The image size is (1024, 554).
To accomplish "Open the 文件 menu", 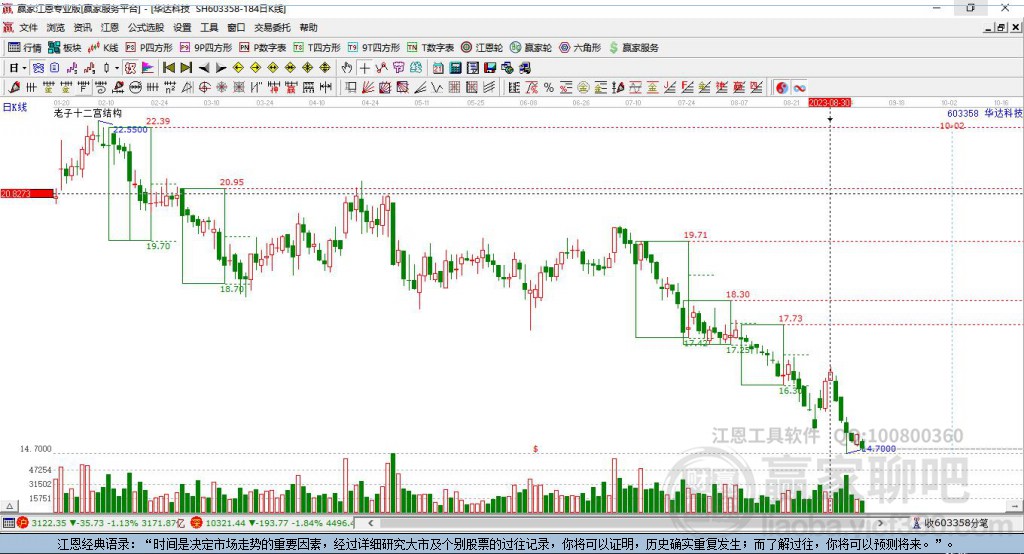I will click(29, 27).
